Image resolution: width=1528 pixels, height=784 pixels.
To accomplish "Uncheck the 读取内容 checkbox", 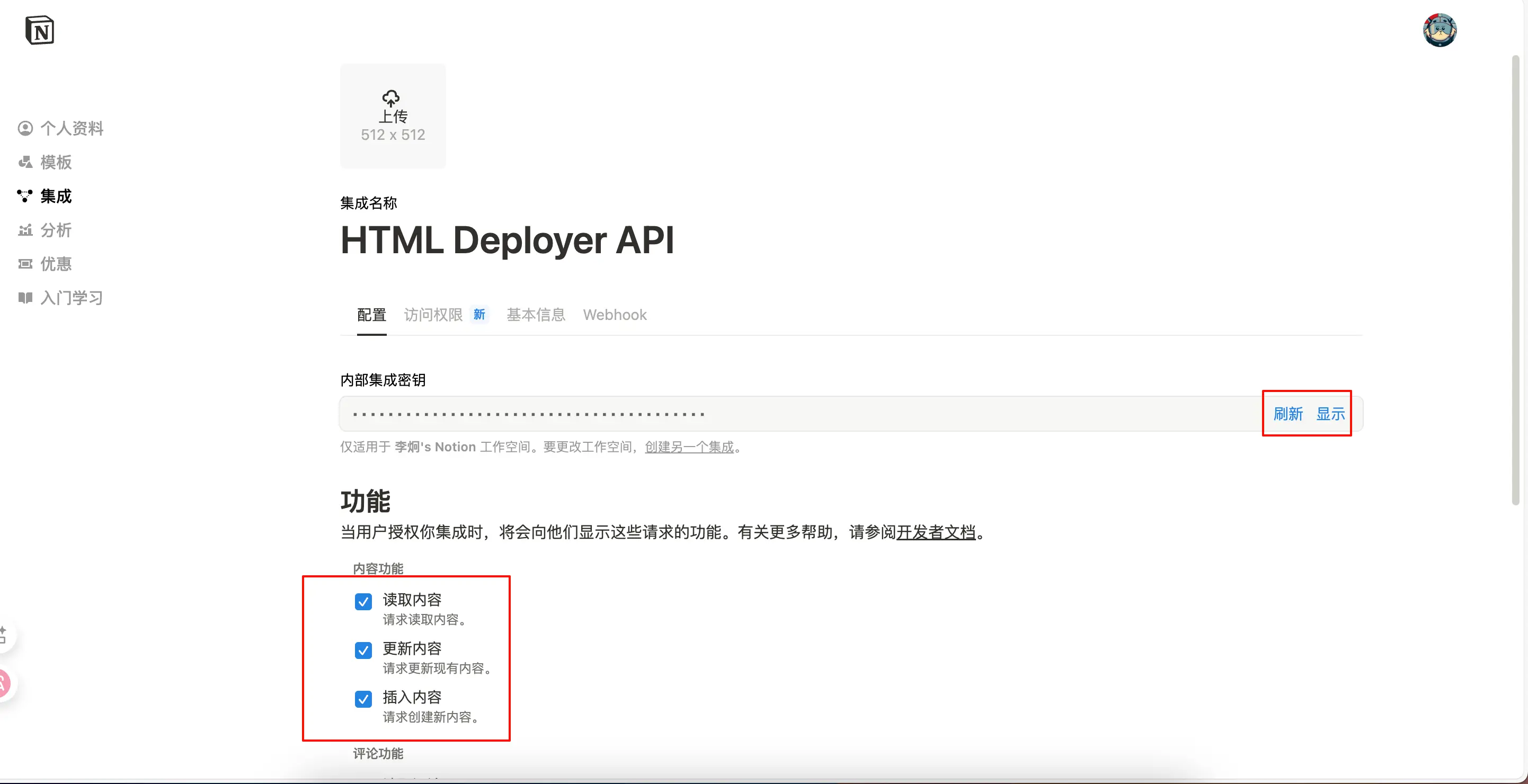I will pyautogui.click(x=363, y=601).
